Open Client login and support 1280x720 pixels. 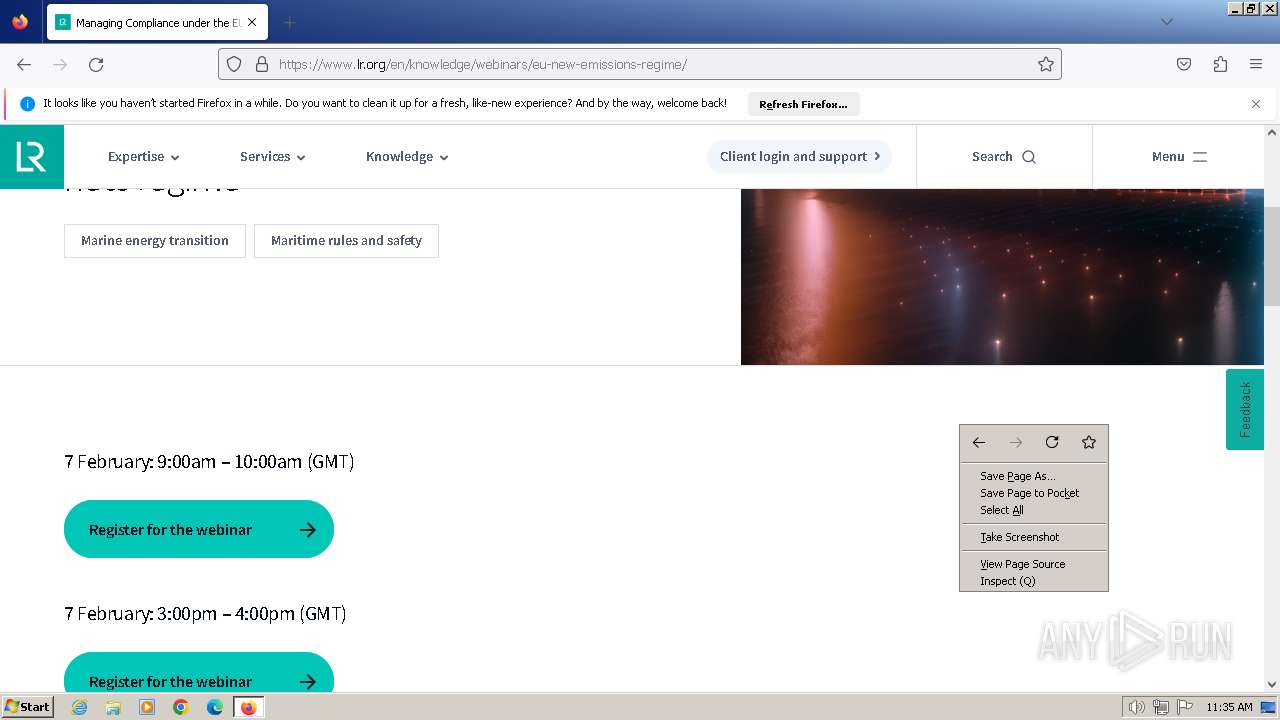coord(800,157)
